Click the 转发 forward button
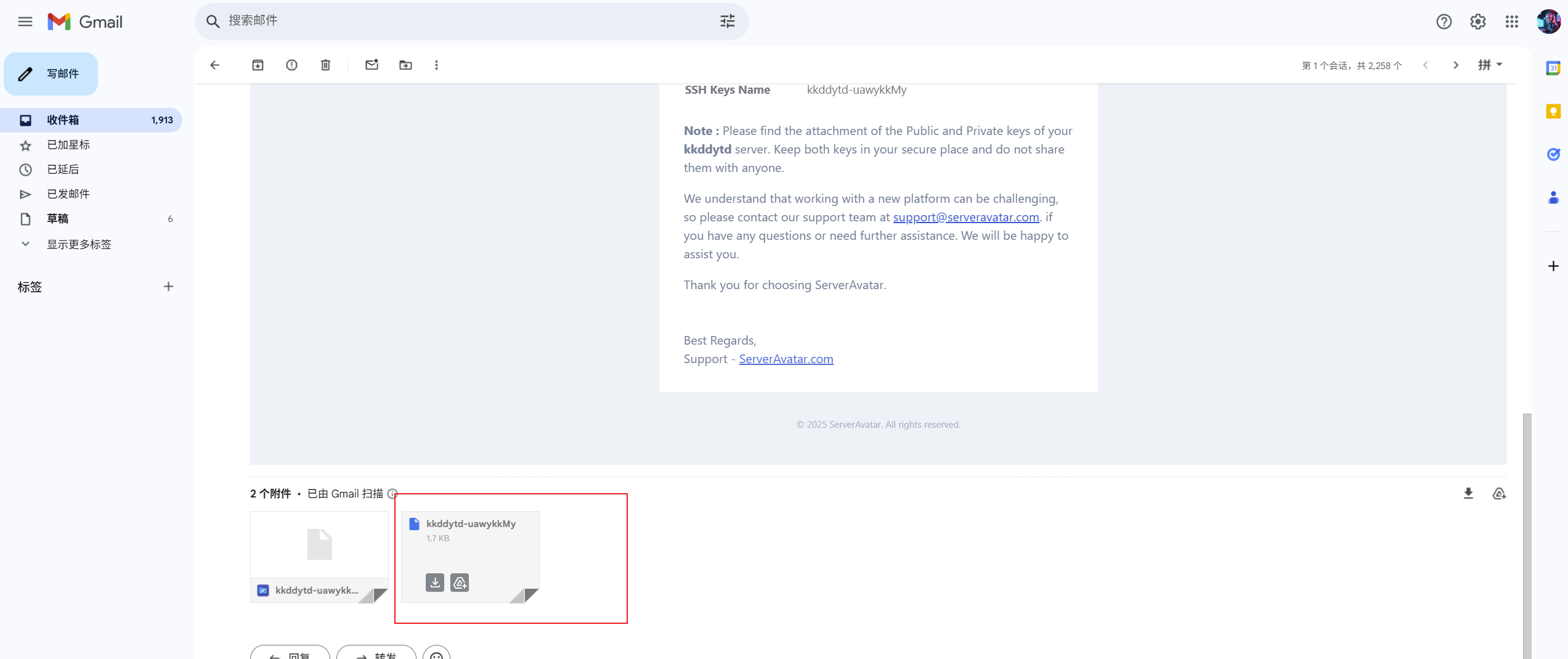This screenshot has height=659, width=1568. coord(376,652)
